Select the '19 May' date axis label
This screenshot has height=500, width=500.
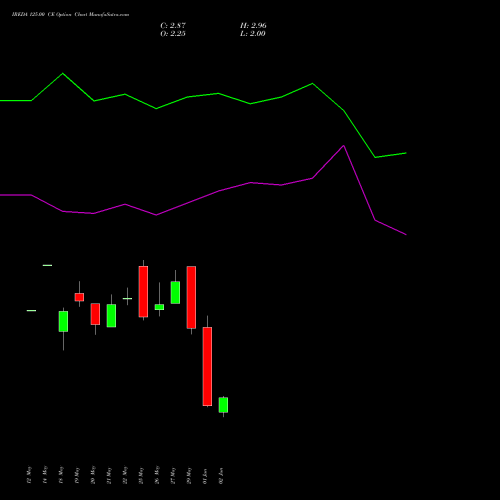(77, 475)
